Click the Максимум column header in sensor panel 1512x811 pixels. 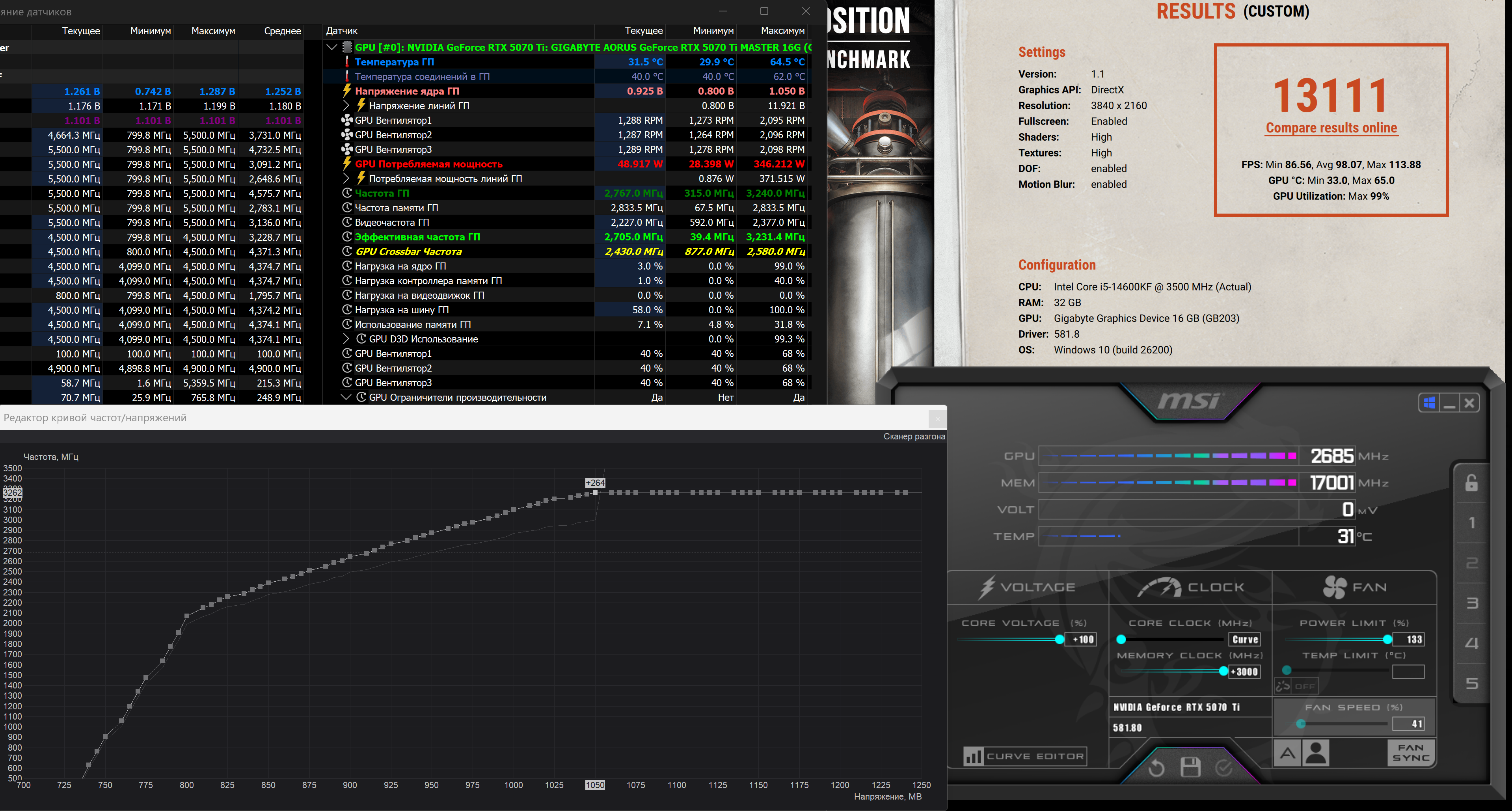(x=782, y=30)
